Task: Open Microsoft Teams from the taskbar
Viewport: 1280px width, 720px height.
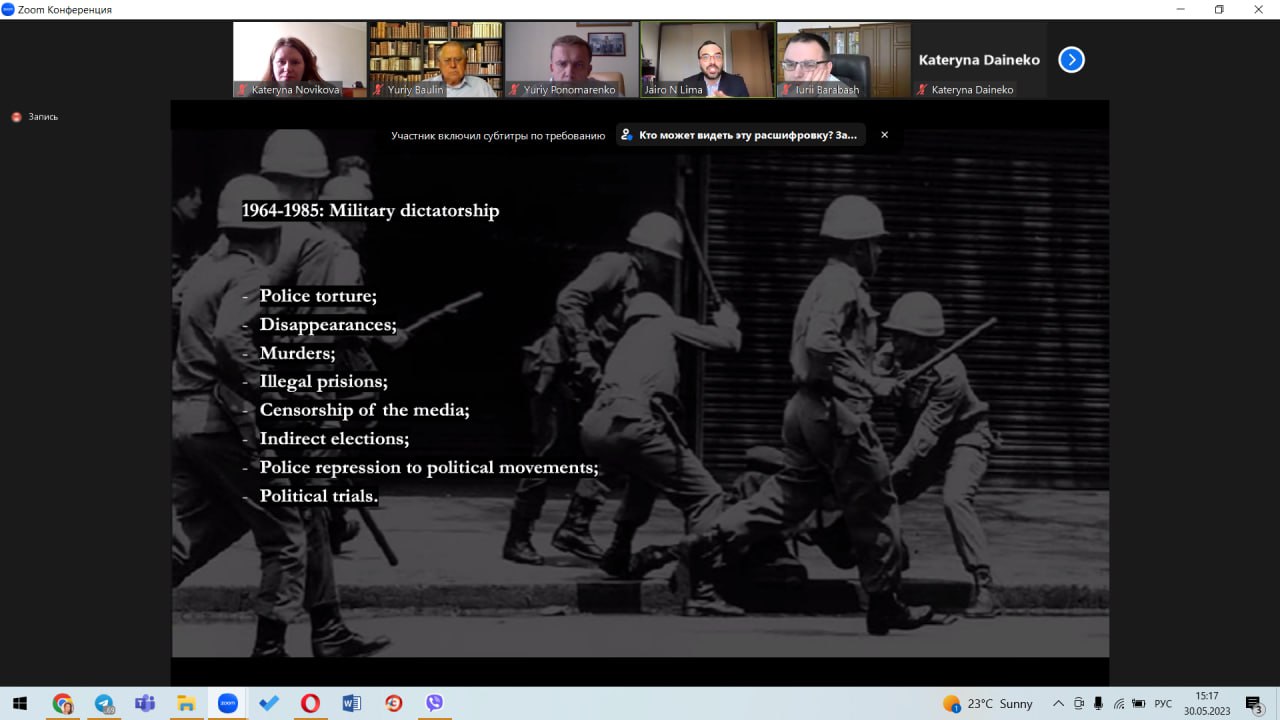Action: [x=145, y=703]
